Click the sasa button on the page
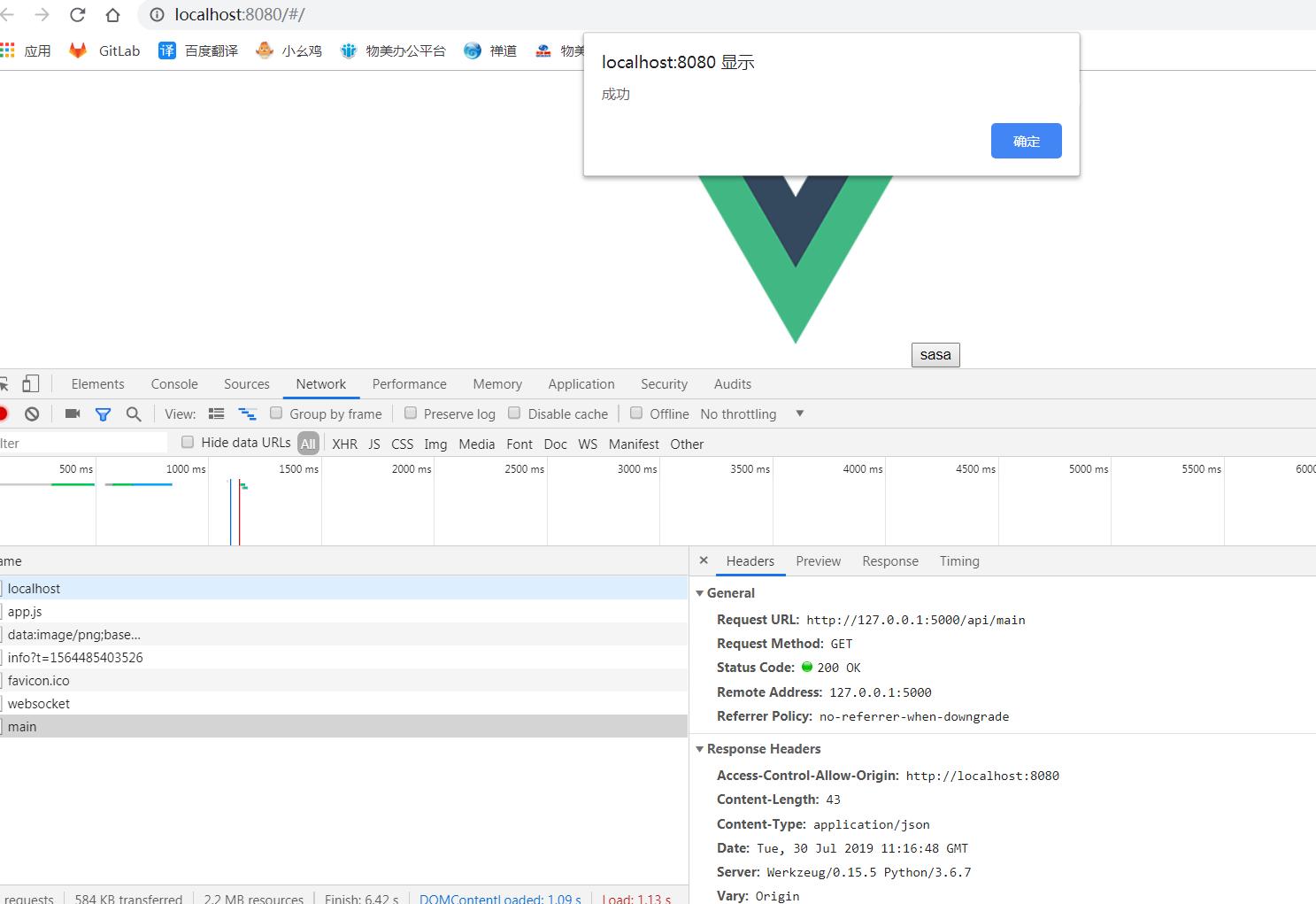The width and height of the screenshot is (1316, 904). click(x=935, y=355)
